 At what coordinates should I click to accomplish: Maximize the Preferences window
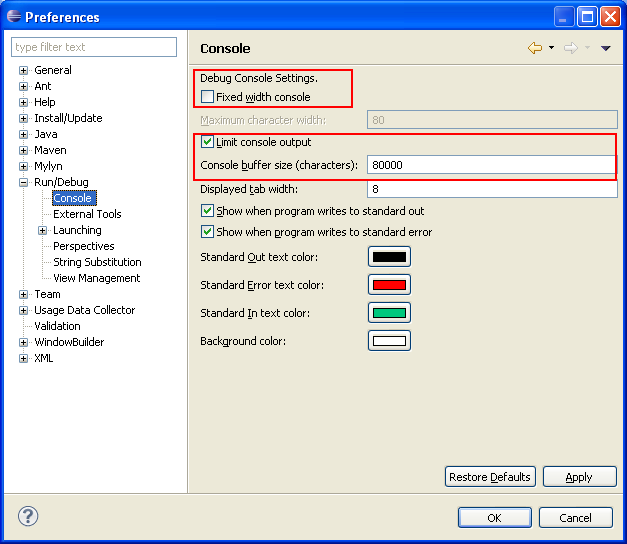click(587, 17)
